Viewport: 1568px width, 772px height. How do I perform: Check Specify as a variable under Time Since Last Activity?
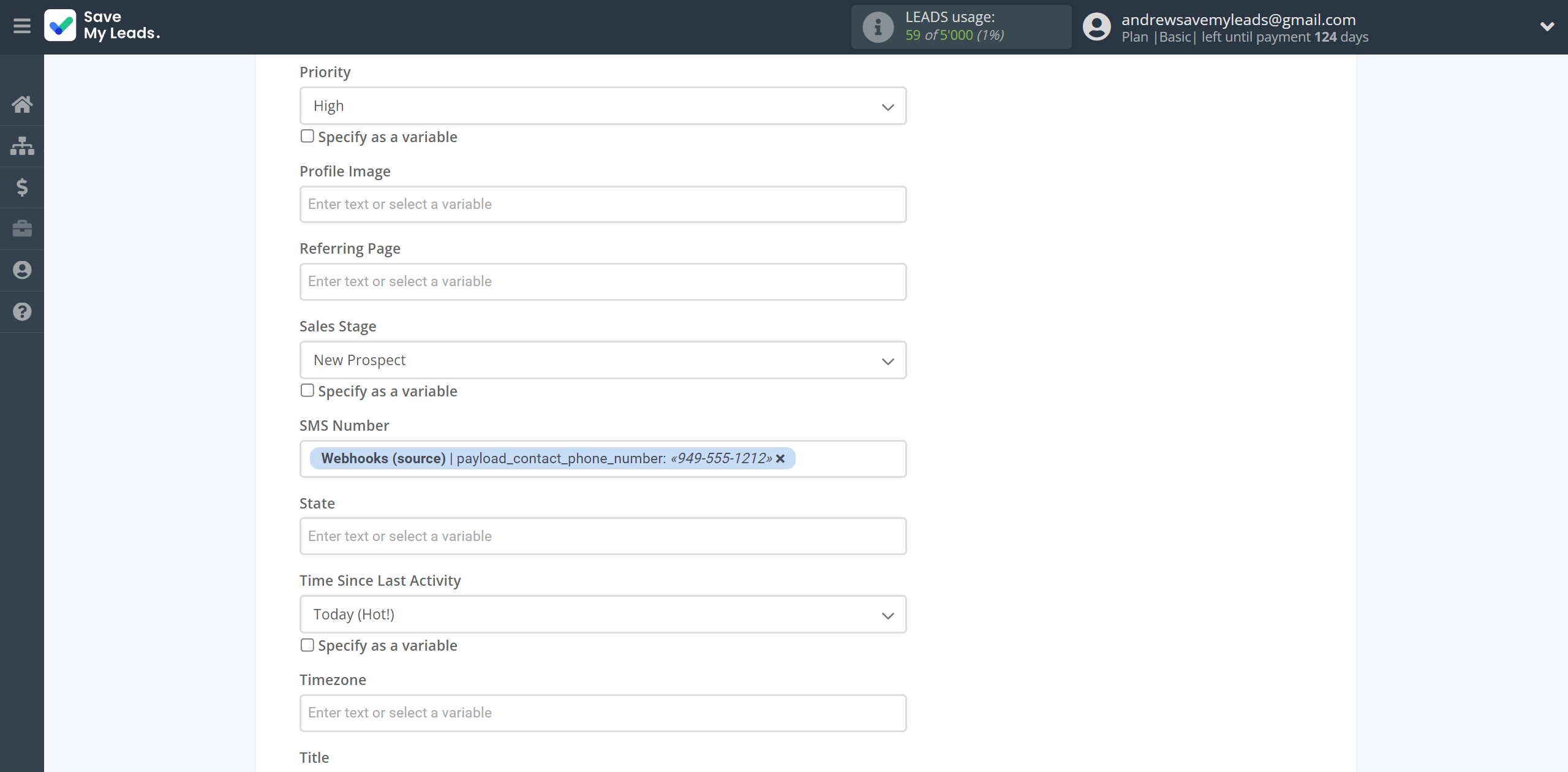point(307,645)
